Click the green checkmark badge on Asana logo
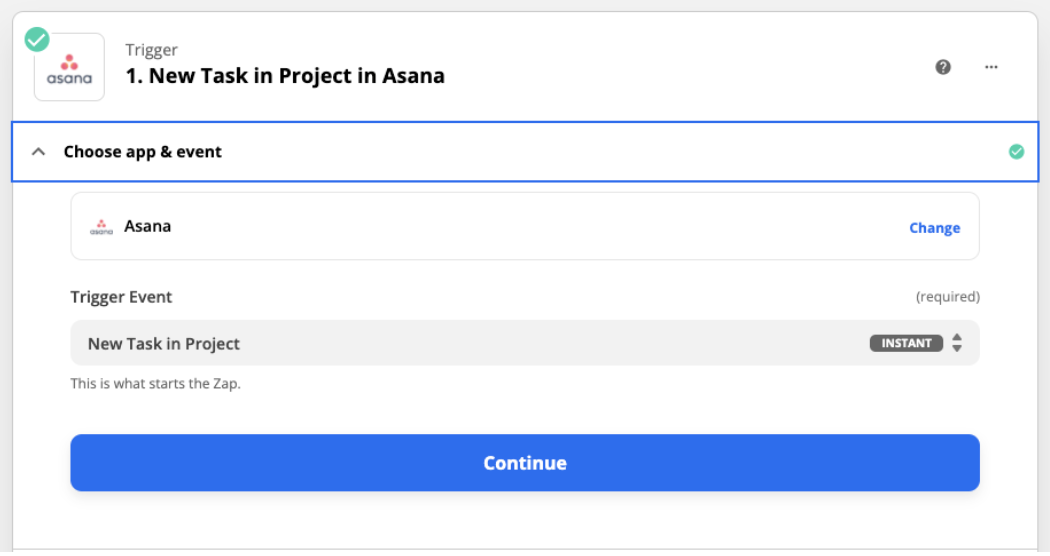1050x556 pixels. point(37,40)
